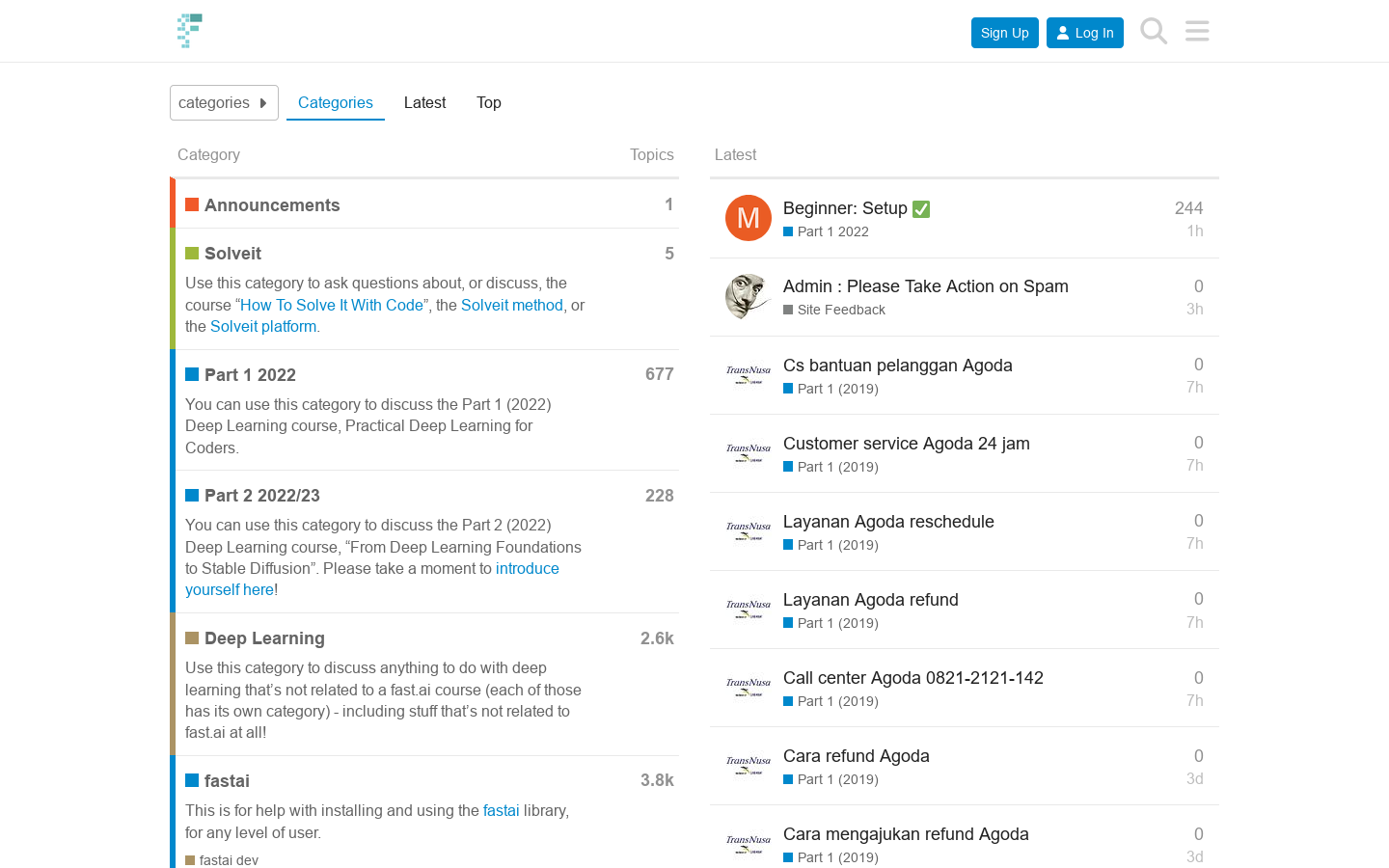Click the 244 reply count on Beginner: Setup
1389x868 pixels.
pyautogui.click(x=1188, y=208)
